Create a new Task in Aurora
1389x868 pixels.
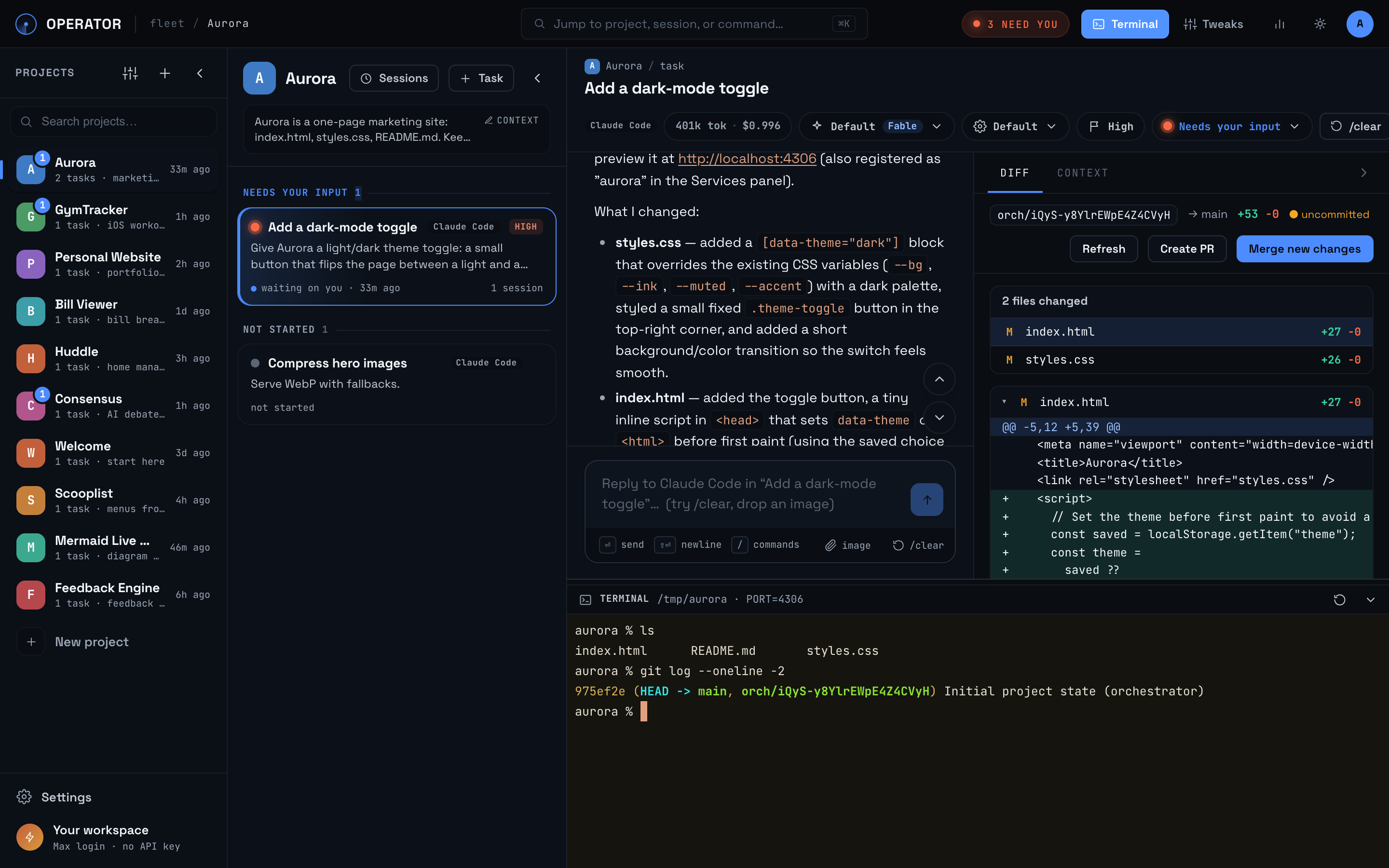[x=481, y=78]
